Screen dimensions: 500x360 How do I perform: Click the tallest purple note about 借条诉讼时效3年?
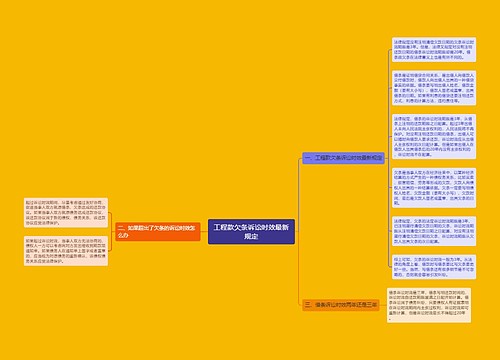434,136
